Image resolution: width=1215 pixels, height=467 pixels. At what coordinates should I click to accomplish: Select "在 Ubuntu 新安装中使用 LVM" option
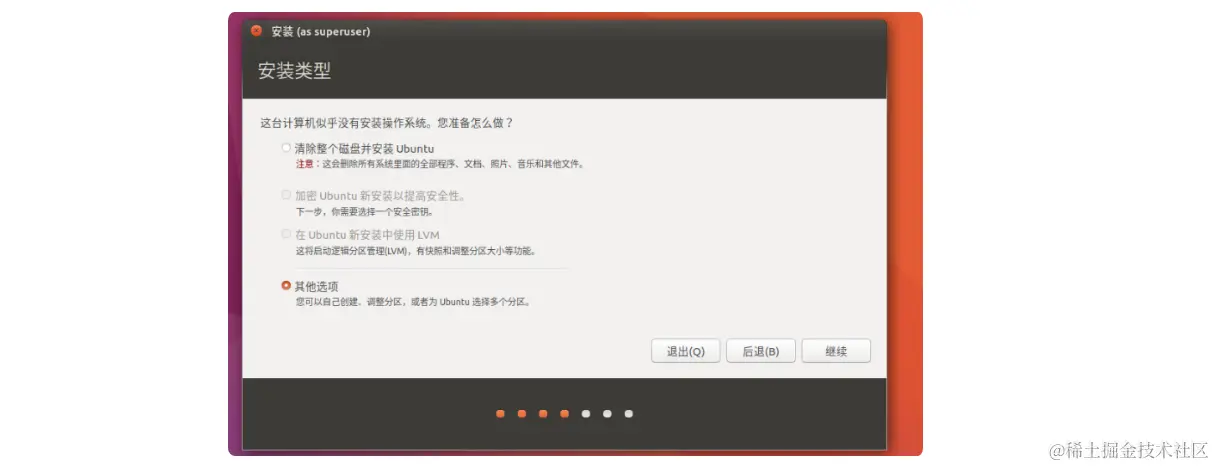pyautogui.click(x=286, y=234)
